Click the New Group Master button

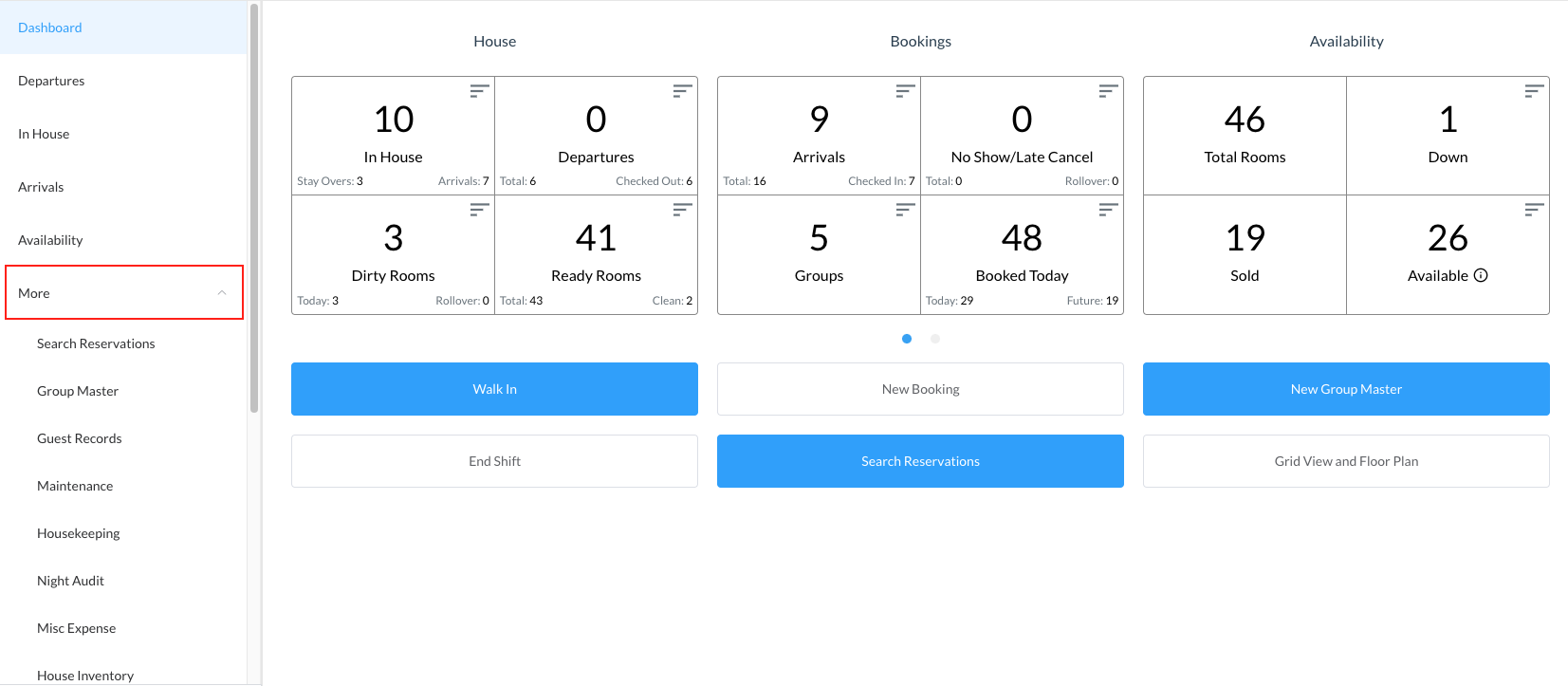pyautogui.click(x=1346, y=389)
